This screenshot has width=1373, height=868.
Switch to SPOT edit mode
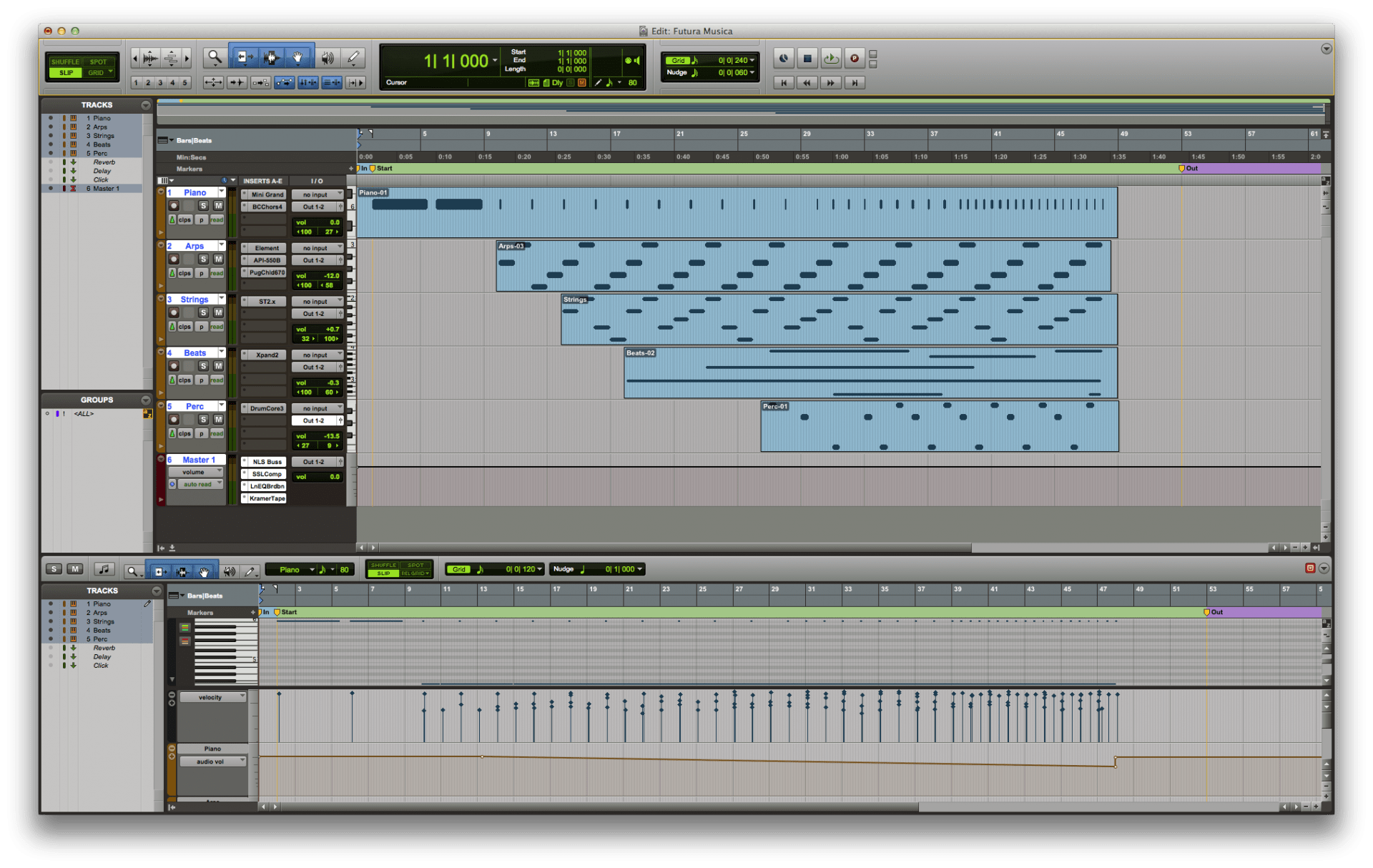tap(99, 62)
